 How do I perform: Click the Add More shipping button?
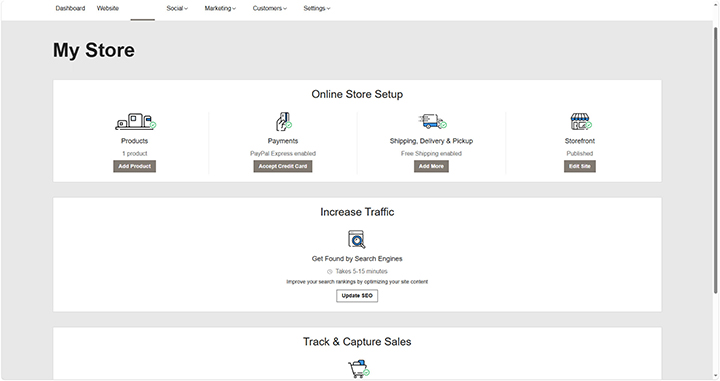[431, 166]
